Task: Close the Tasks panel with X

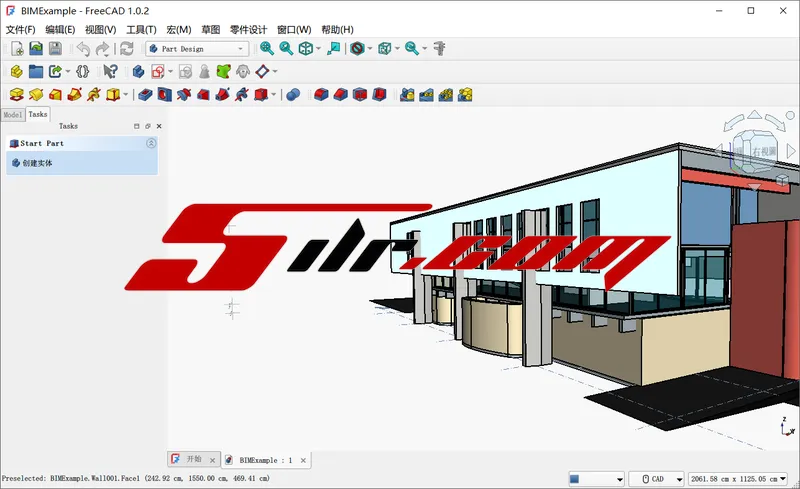Action: coord(159,126)
